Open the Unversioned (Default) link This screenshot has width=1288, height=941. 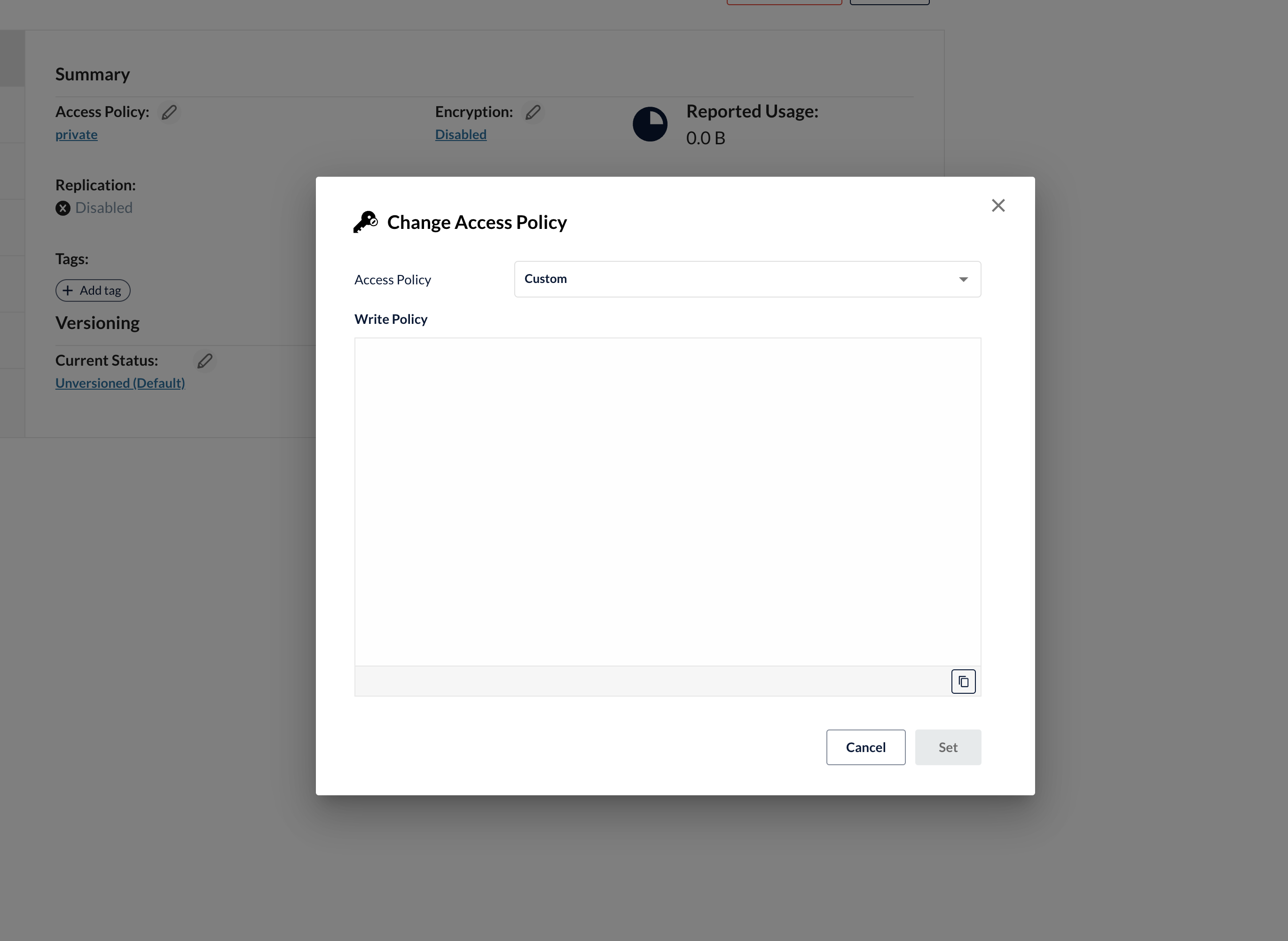(120, 383)
